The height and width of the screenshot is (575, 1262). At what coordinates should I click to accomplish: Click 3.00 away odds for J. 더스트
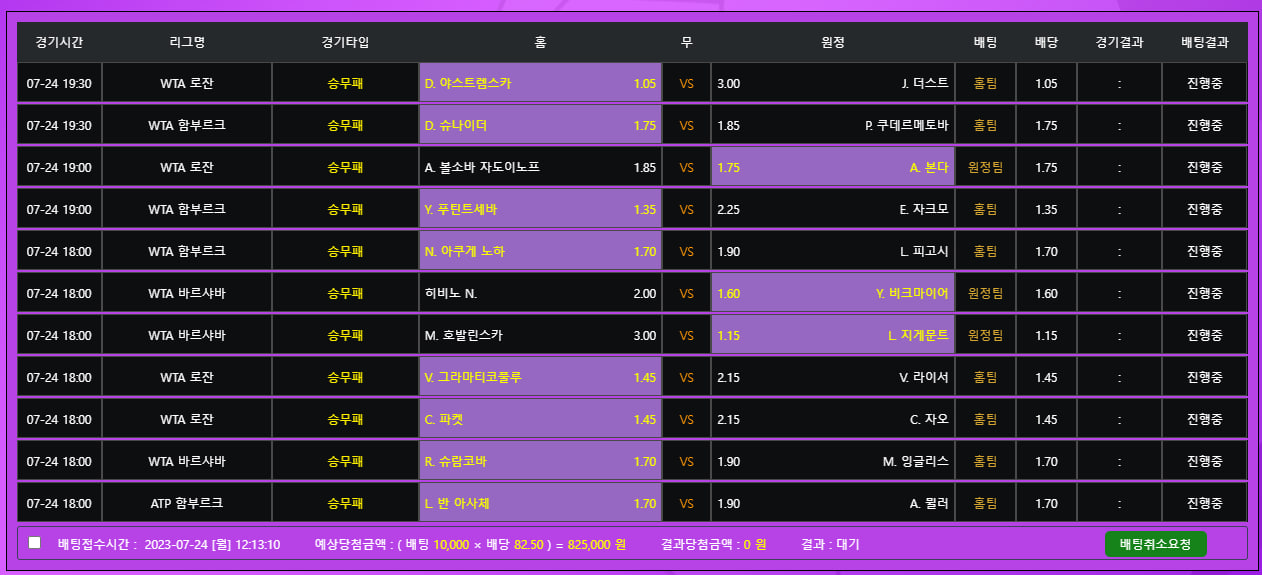point(729,84)
